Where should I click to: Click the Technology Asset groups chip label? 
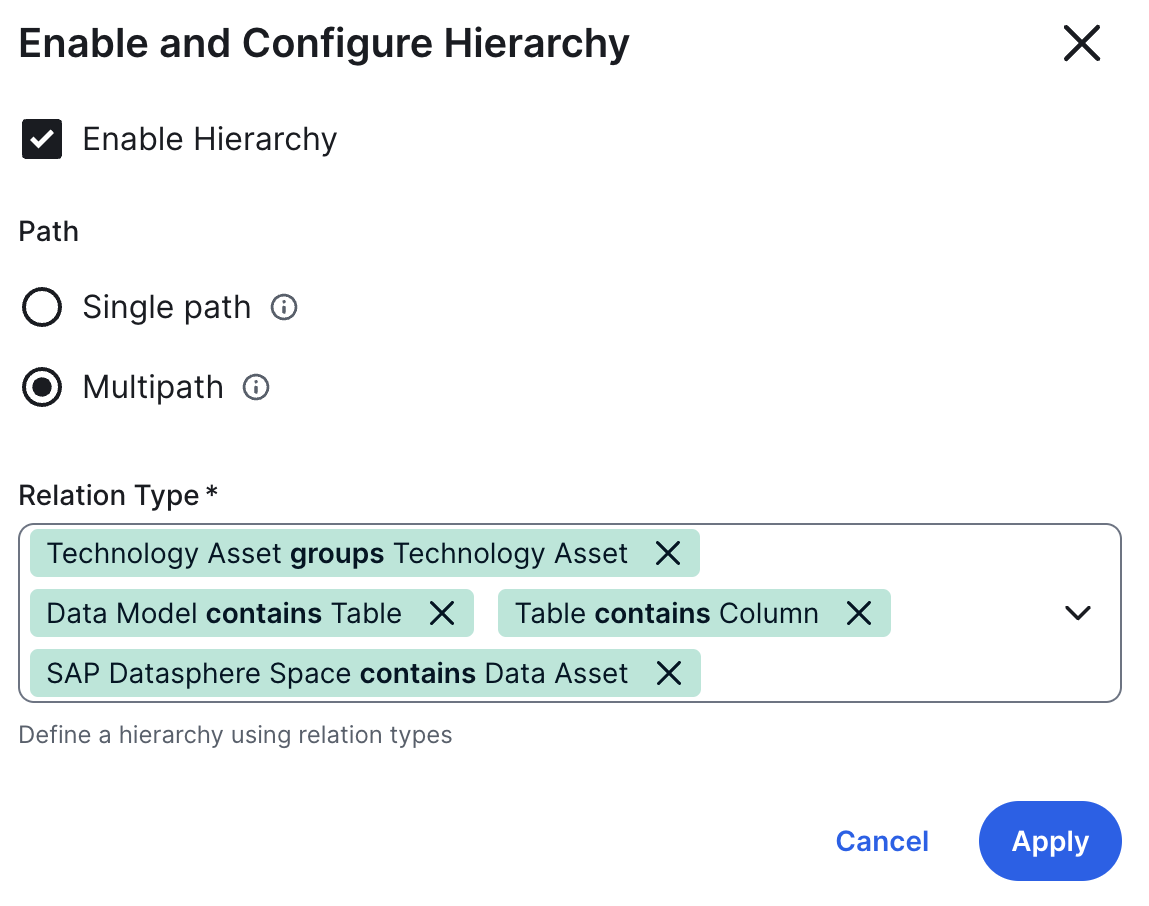click(337, 554)
